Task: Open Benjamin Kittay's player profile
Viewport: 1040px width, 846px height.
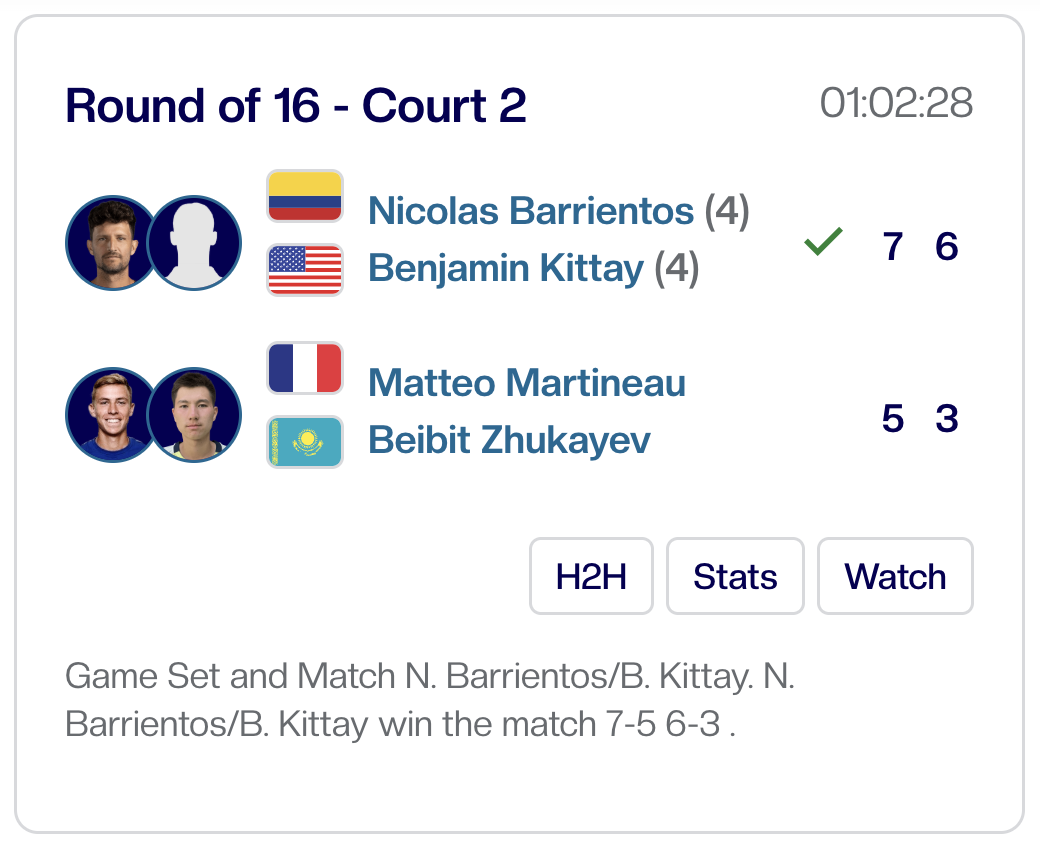Action: [x=506, y=268]
